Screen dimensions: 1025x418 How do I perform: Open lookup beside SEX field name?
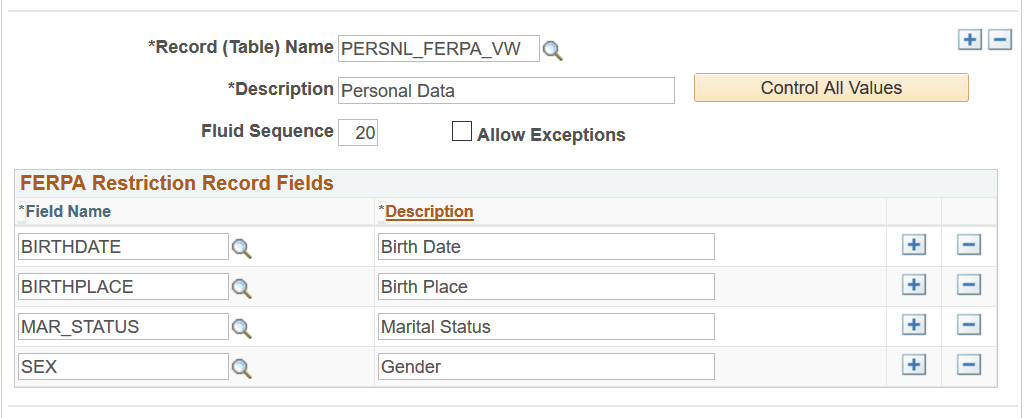(x=241, y=368)
